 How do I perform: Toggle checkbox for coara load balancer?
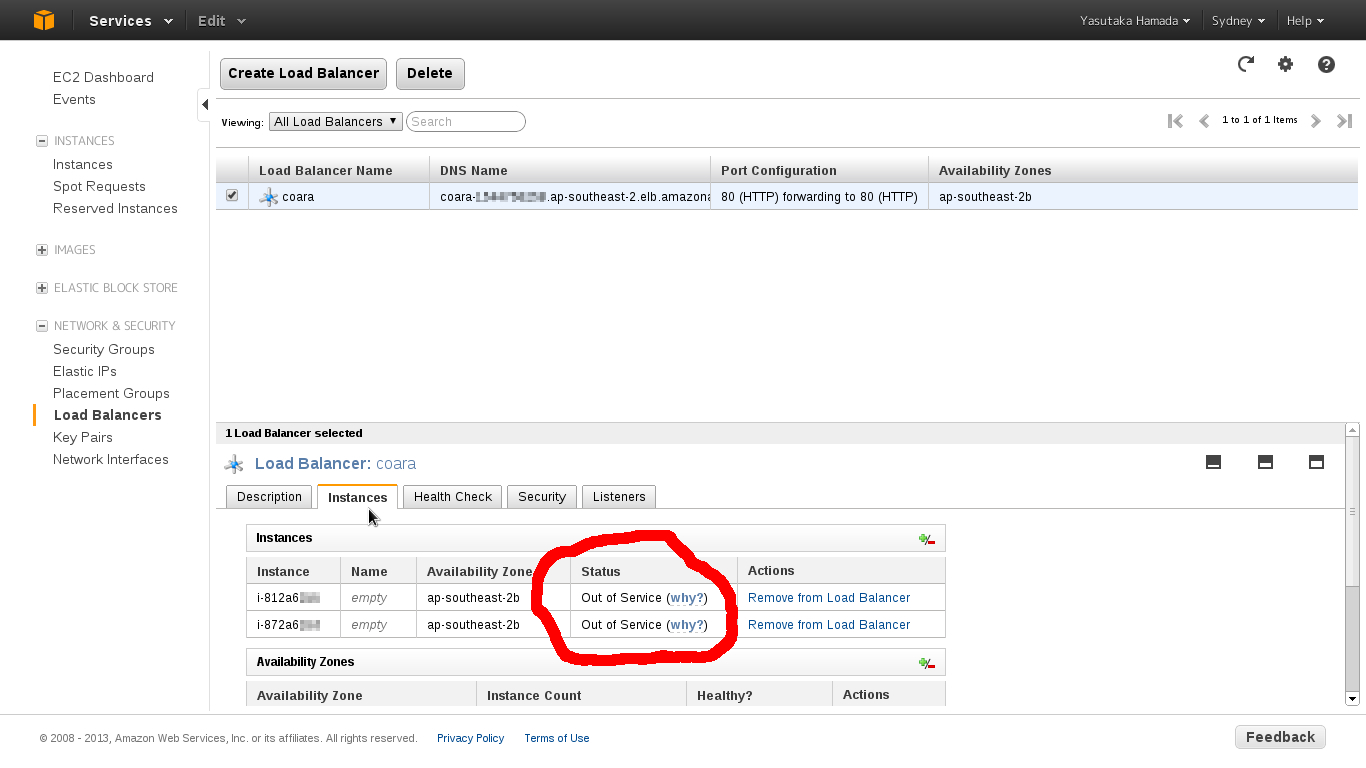[x=232, y=195]
